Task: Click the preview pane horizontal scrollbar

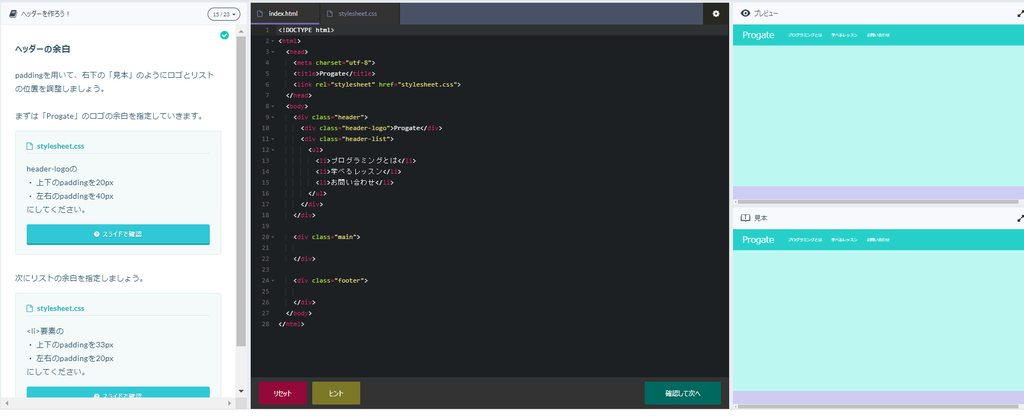Action: [876, 202]
